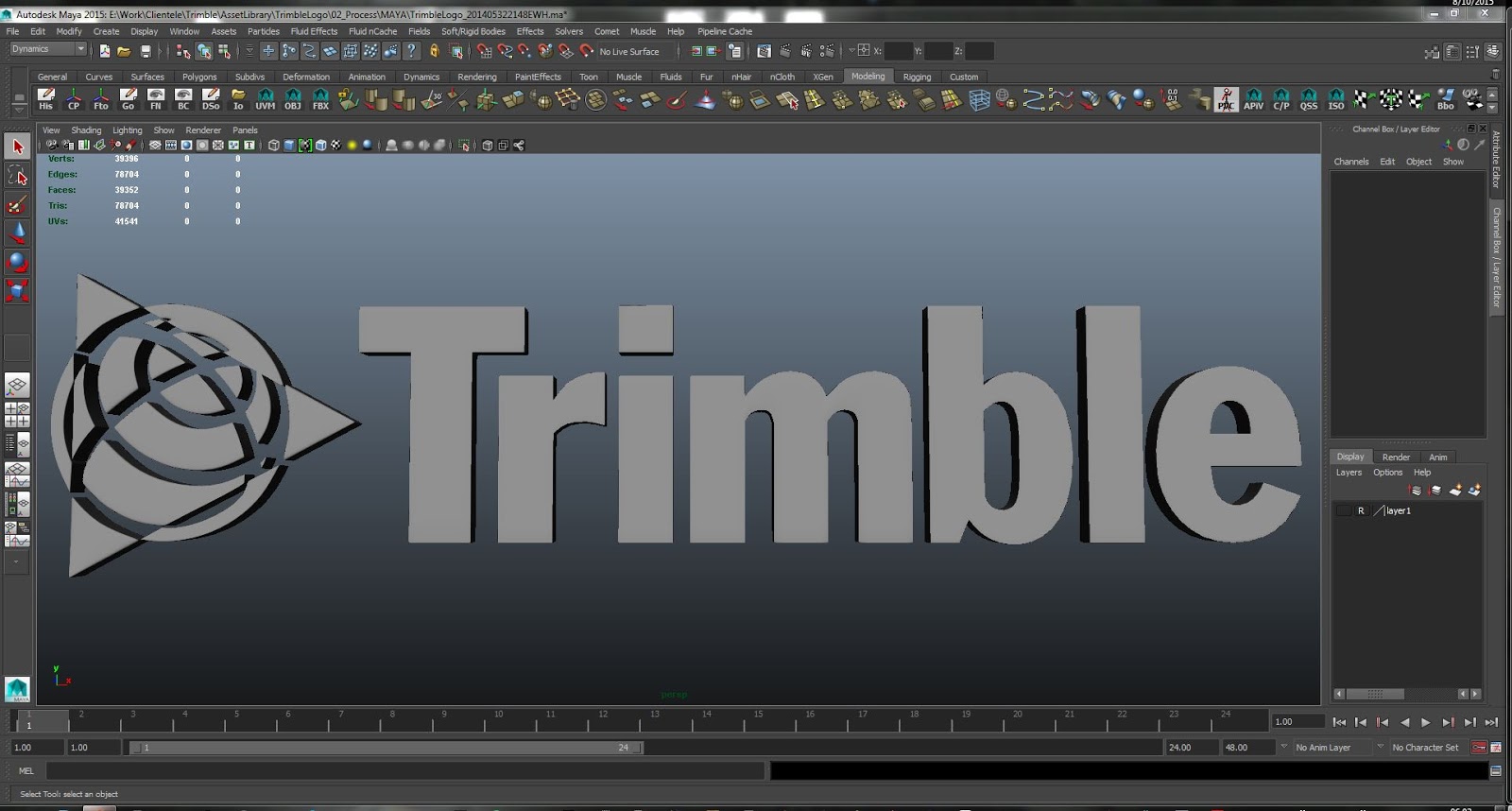
Task: Click the range slider bar
Action: pyautogui.click(x=387, y=748)
